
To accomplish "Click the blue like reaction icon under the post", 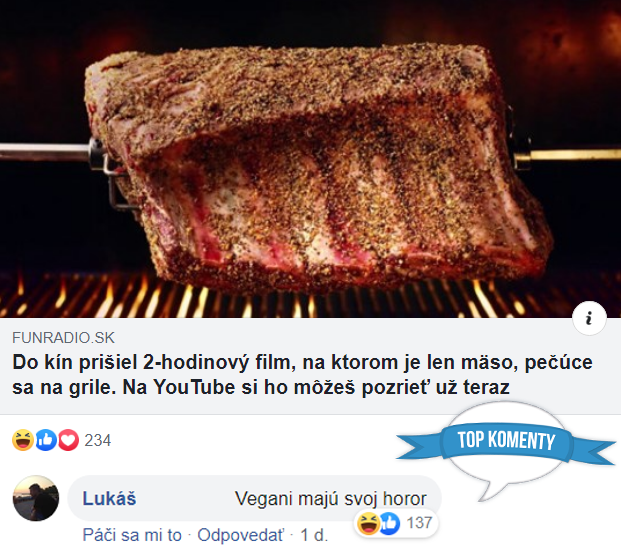I will tap(46, 440).
